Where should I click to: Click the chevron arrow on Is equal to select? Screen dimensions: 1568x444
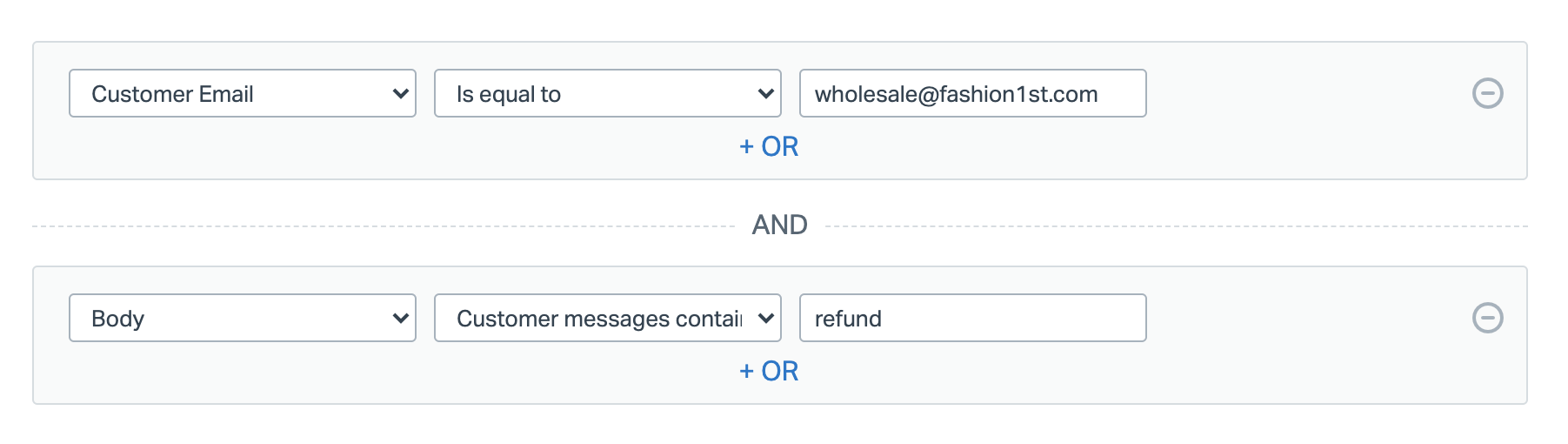(x=766, y=93)
